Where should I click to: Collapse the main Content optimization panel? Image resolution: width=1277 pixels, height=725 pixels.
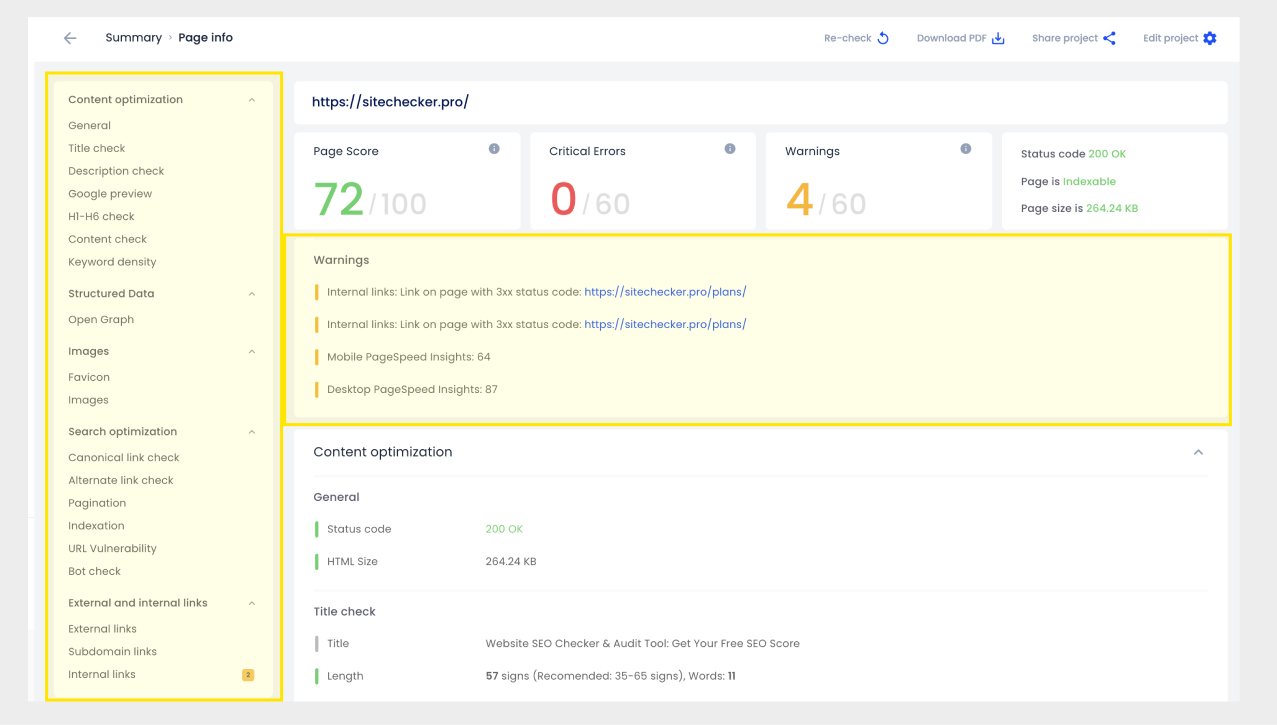pos(1198,452)
